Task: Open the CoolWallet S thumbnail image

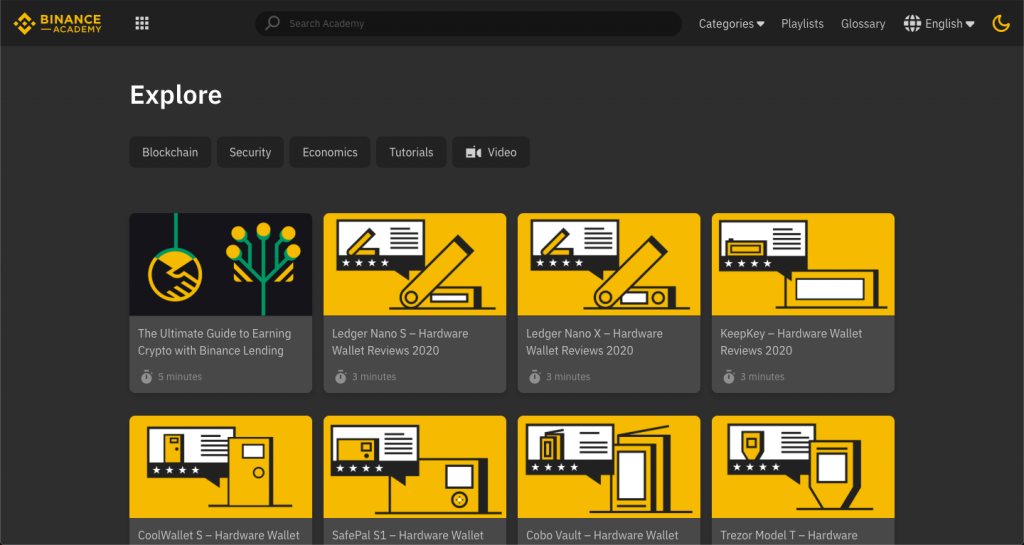Action: [x=221, y=467]
